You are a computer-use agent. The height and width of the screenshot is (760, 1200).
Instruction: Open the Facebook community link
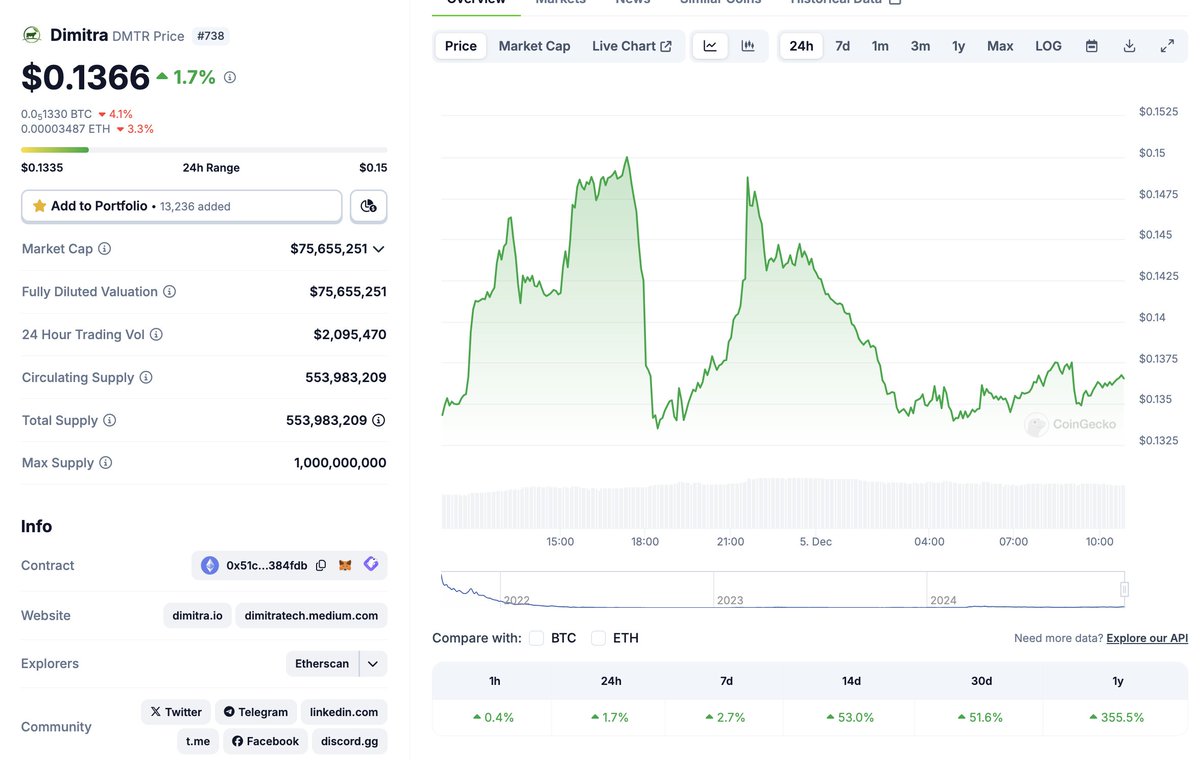(x=265, y=741)
